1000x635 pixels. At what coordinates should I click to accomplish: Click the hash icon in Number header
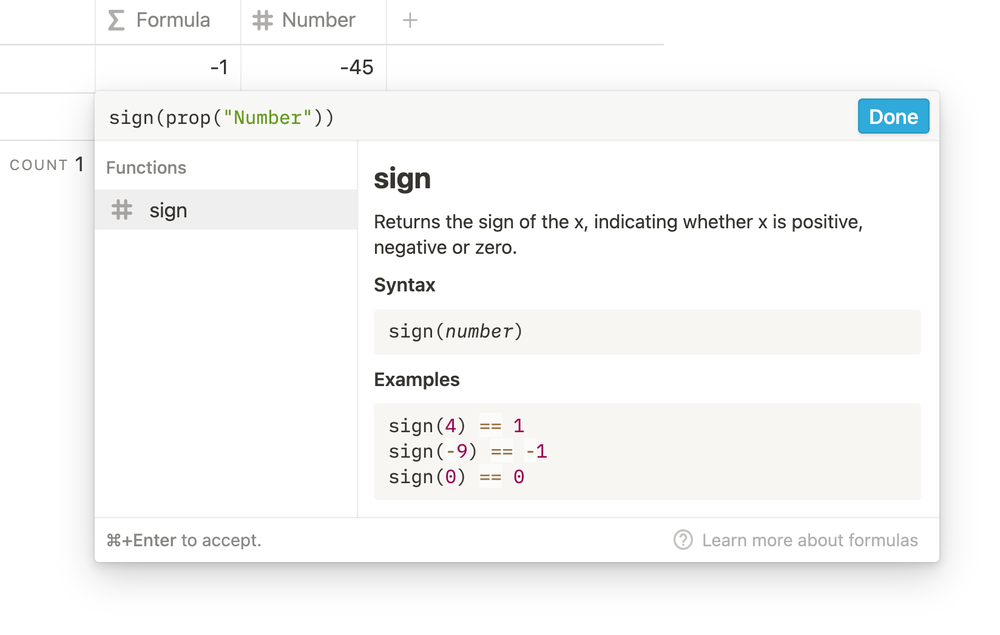(263, 20)
